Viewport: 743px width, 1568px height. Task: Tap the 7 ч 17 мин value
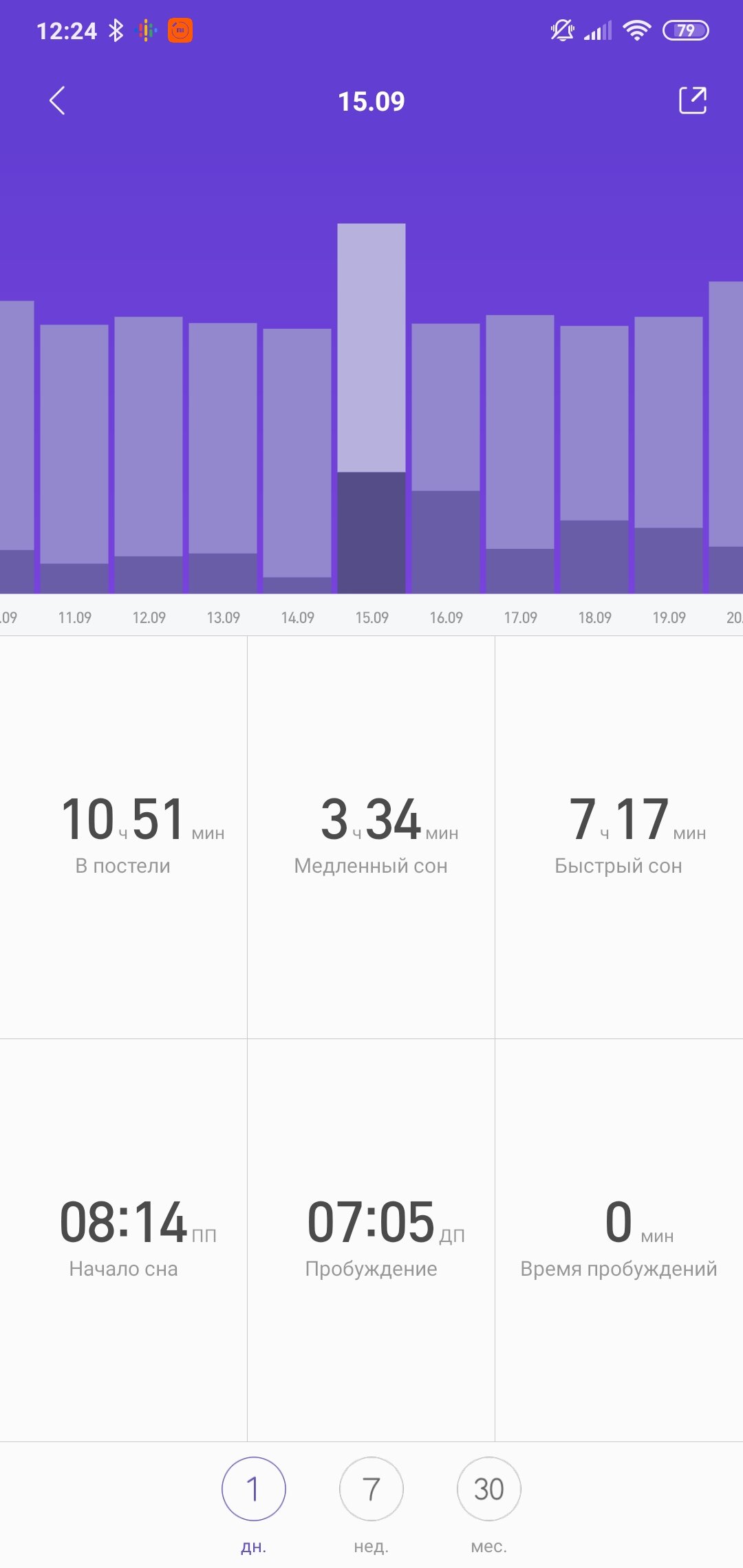coord(638,819)
